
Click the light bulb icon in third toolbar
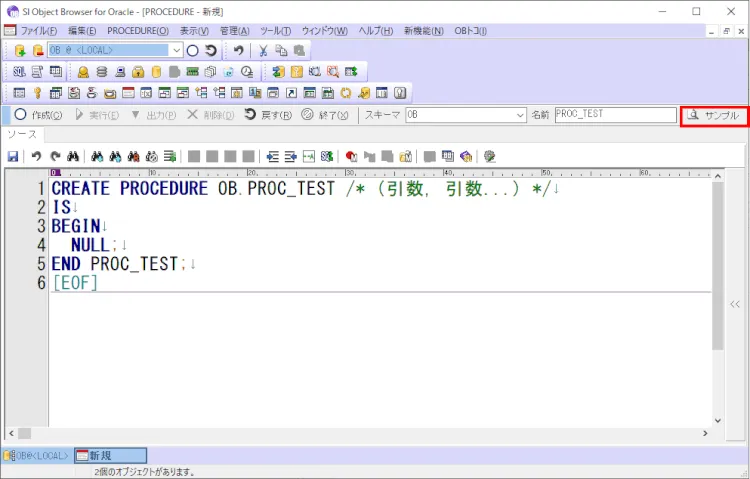point(400,93)
